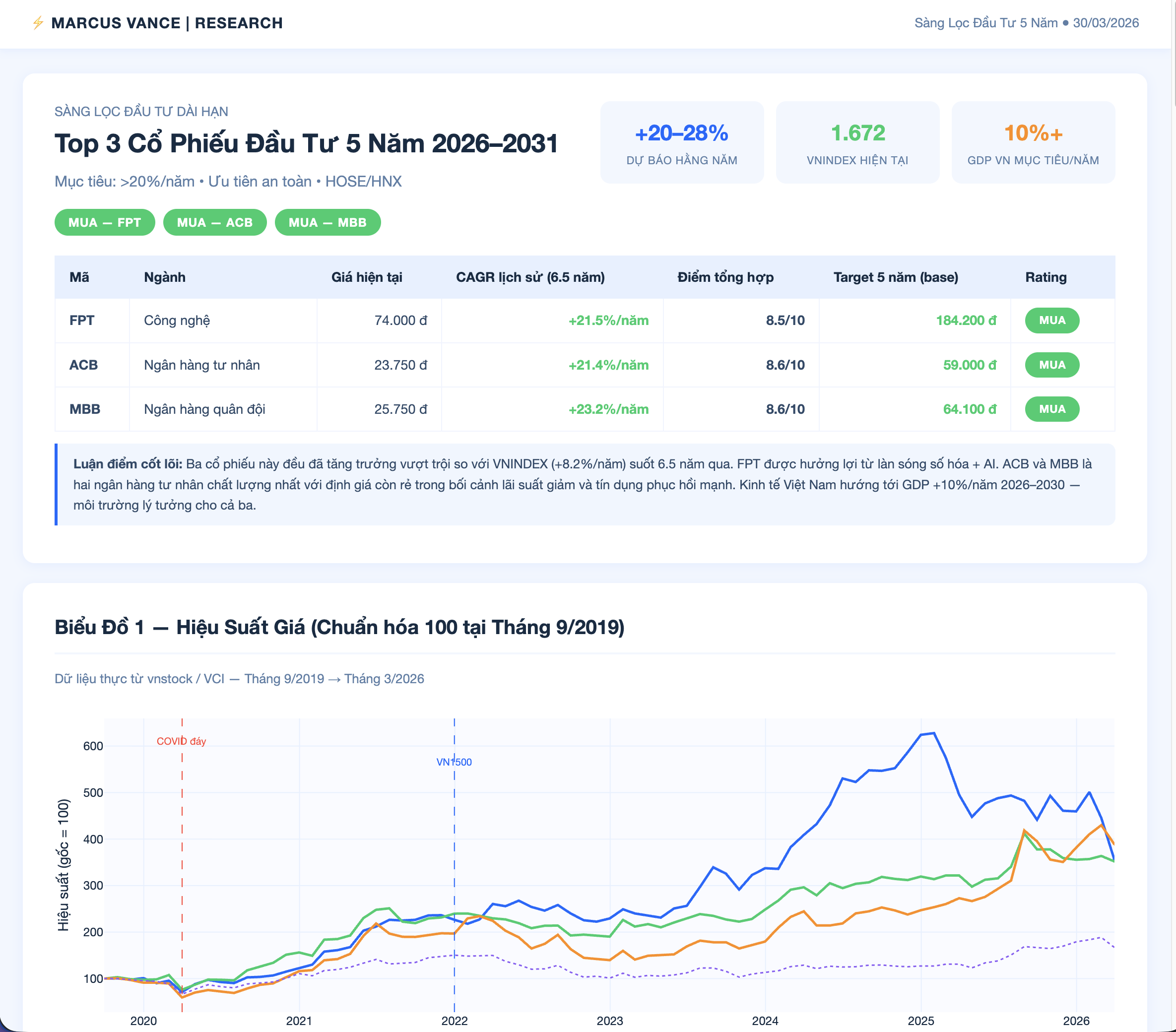Click the MUA — ACB green badge
Image resolution: width=1176 pixels, height=1032 pixels.
[214, 223]
